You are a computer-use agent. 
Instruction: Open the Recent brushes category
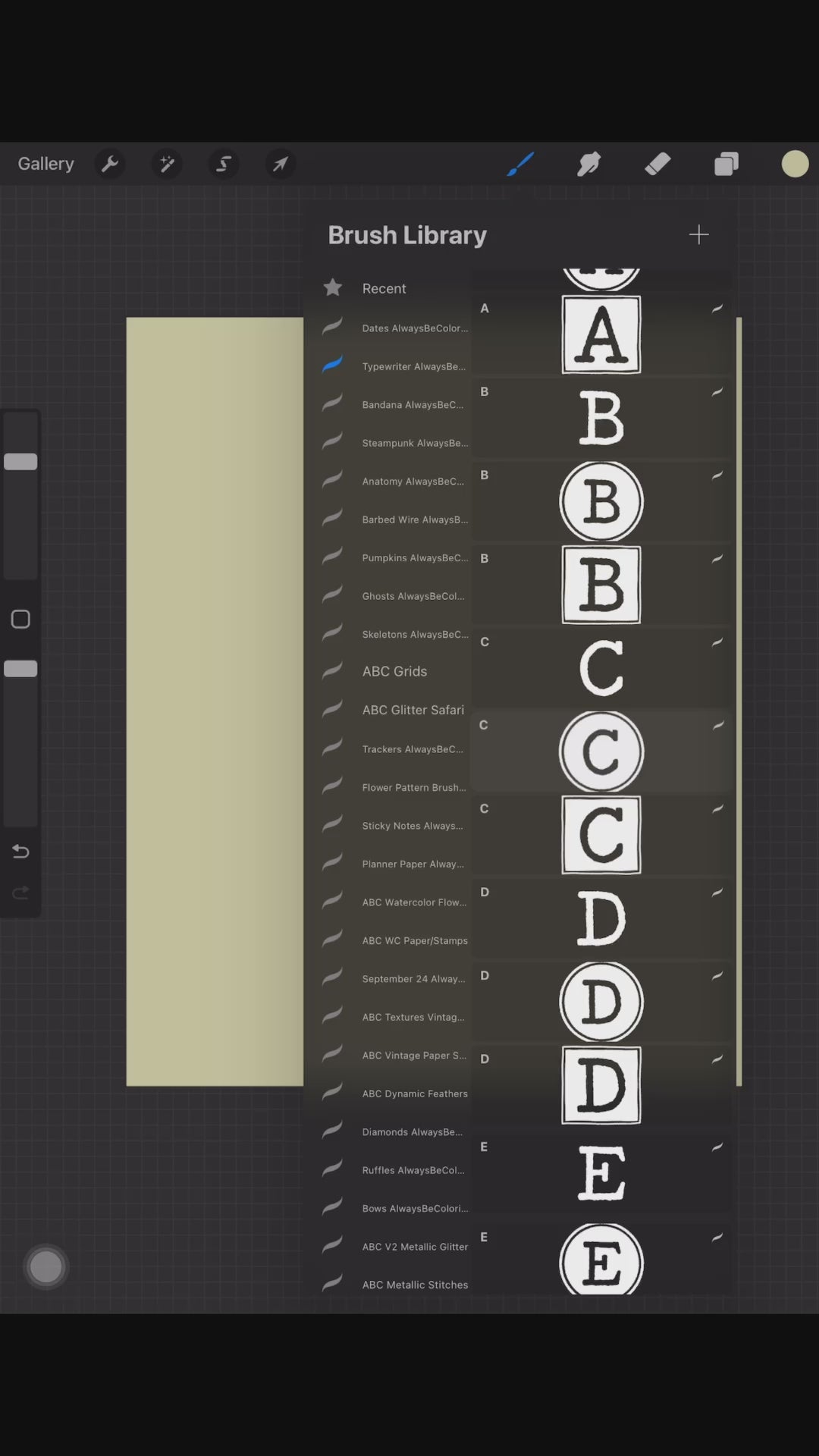coord(384,289)
